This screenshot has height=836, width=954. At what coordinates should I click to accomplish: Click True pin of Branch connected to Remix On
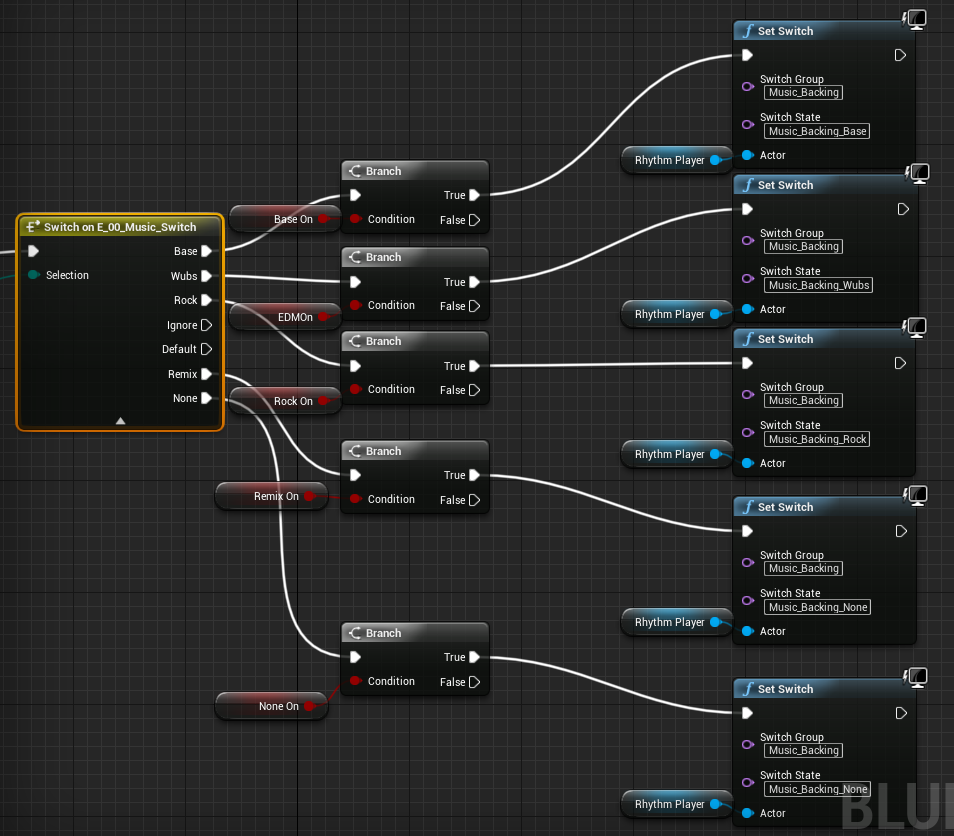(x=475, y=475)
